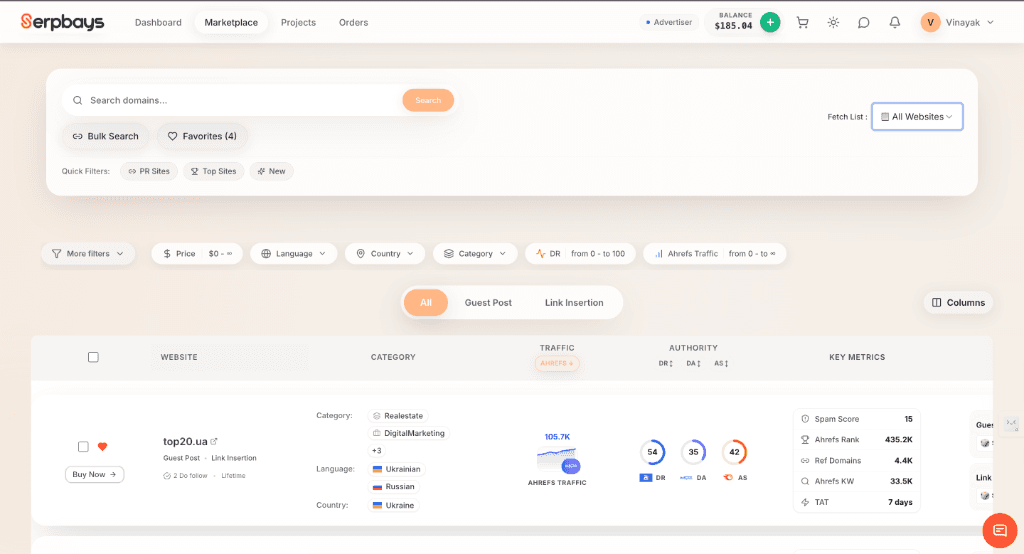Expand the Fetch List All Websites dropdown

click(x=917, y=117)
